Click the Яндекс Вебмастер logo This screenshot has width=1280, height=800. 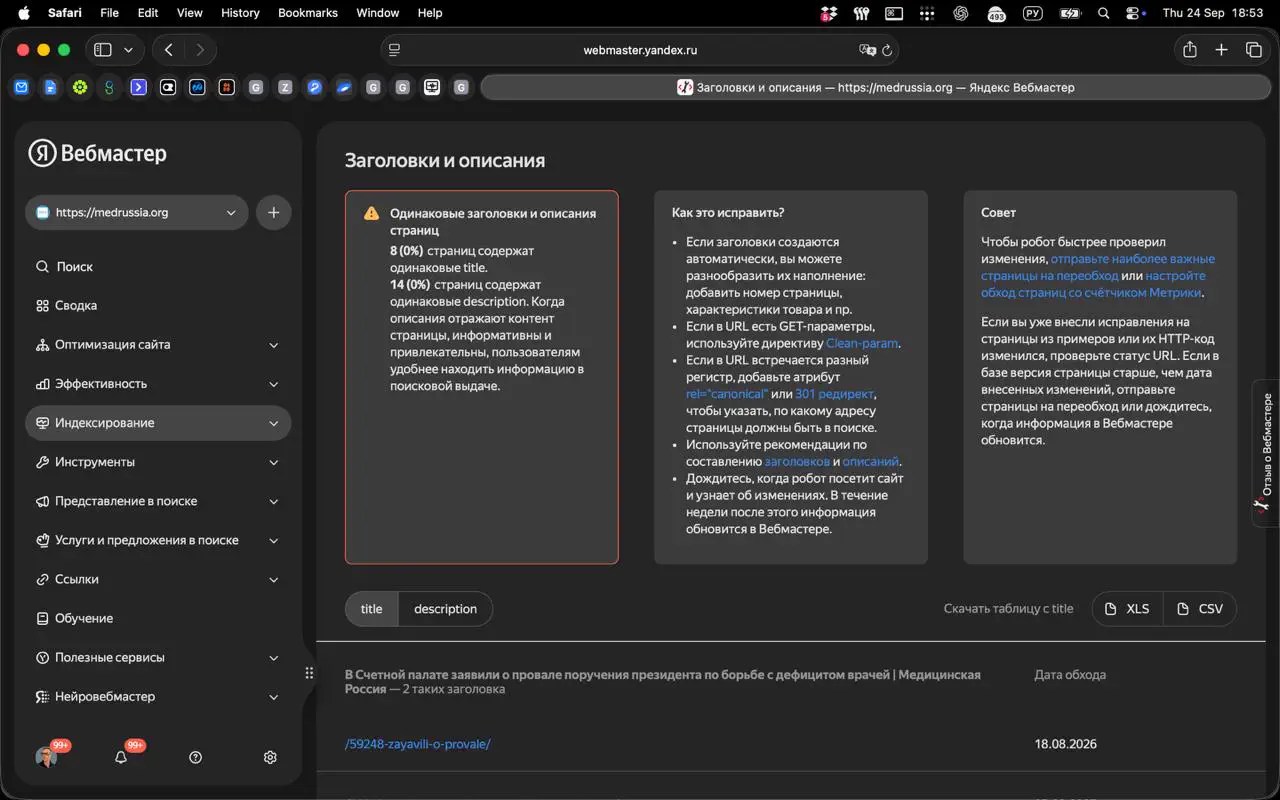98,153
